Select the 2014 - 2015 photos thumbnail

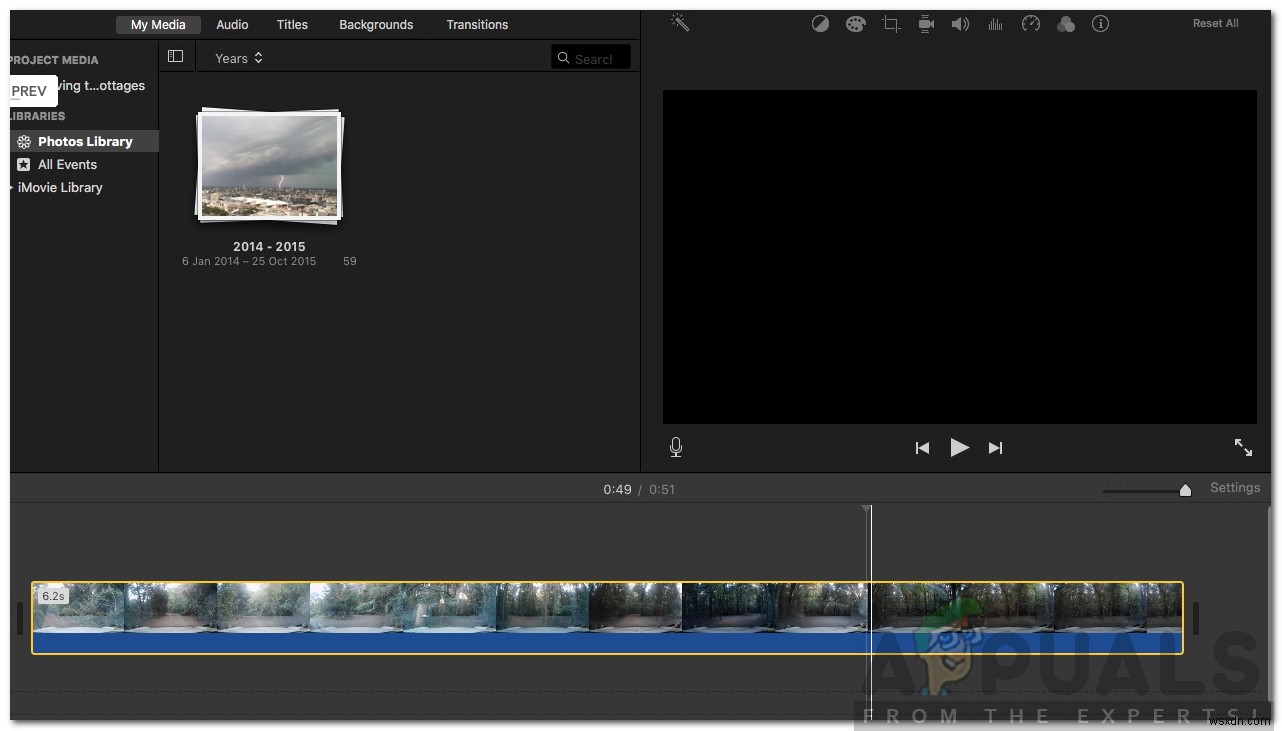click(x=268, y=165)
